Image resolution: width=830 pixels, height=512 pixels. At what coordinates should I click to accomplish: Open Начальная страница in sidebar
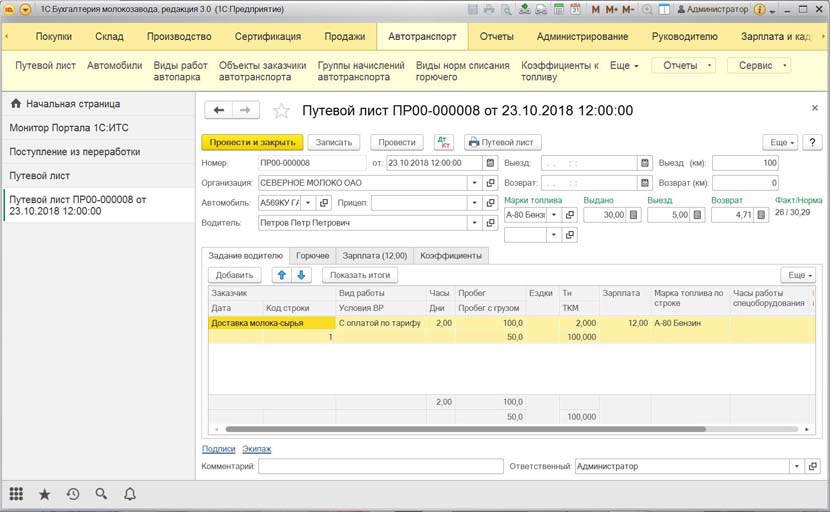pos(98,104)
